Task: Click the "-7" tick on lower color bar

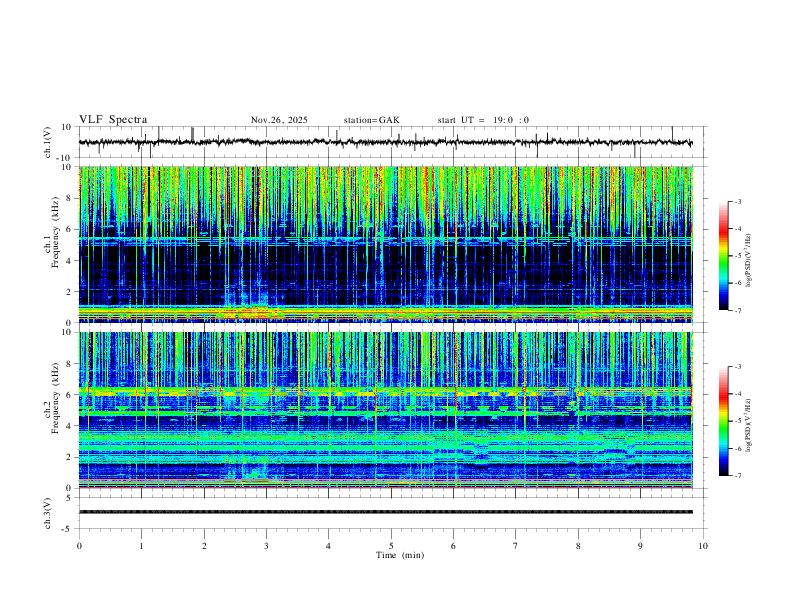Action: click(737, 475)
